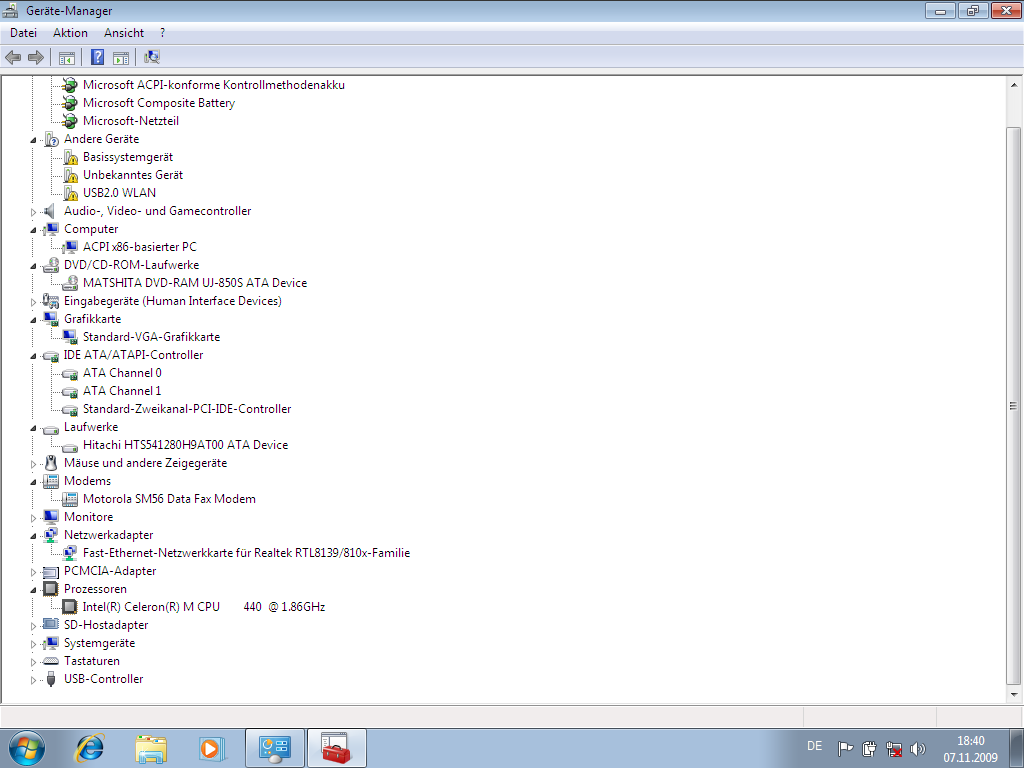Viewport: 1024px width, 768px height.
Task: Select Standard-Zweikanal-PCI-IDE-Controller
Action: click(x=187, y=409)
